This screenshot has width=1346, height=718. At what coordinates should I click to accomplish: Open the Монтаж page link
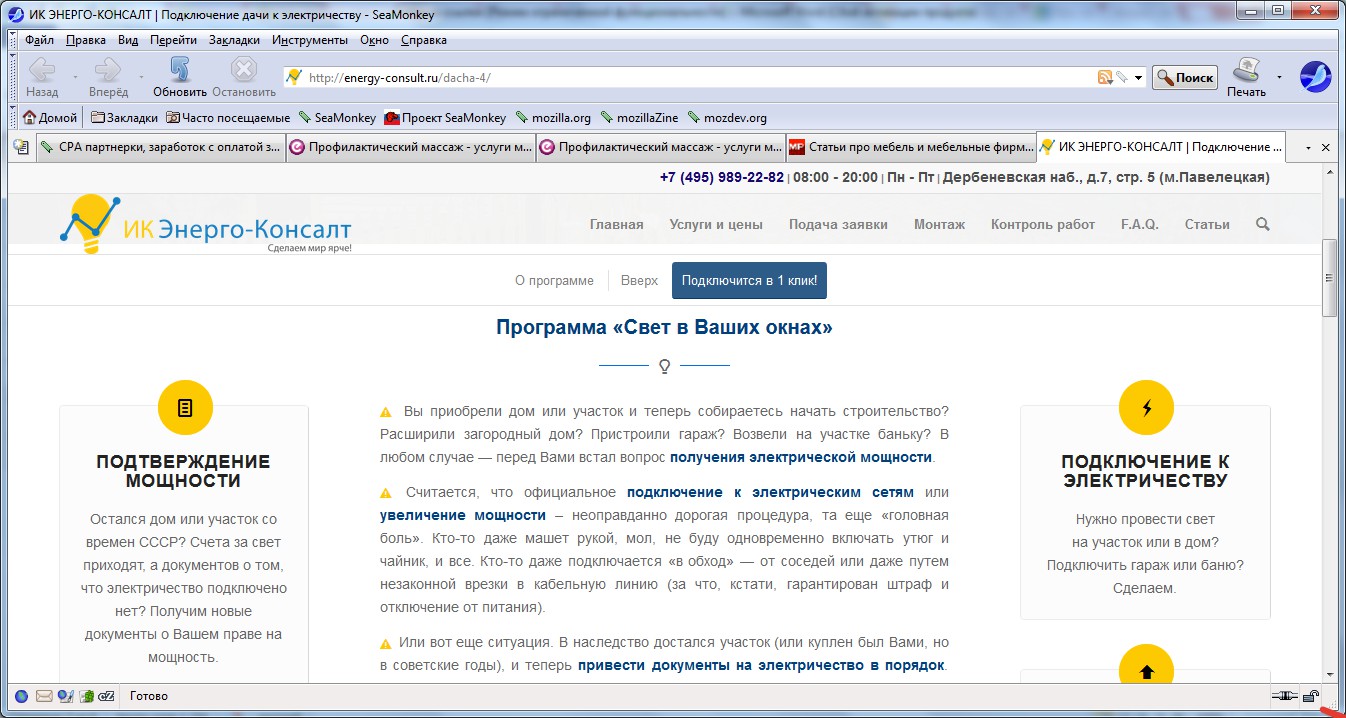coord(939,224)
